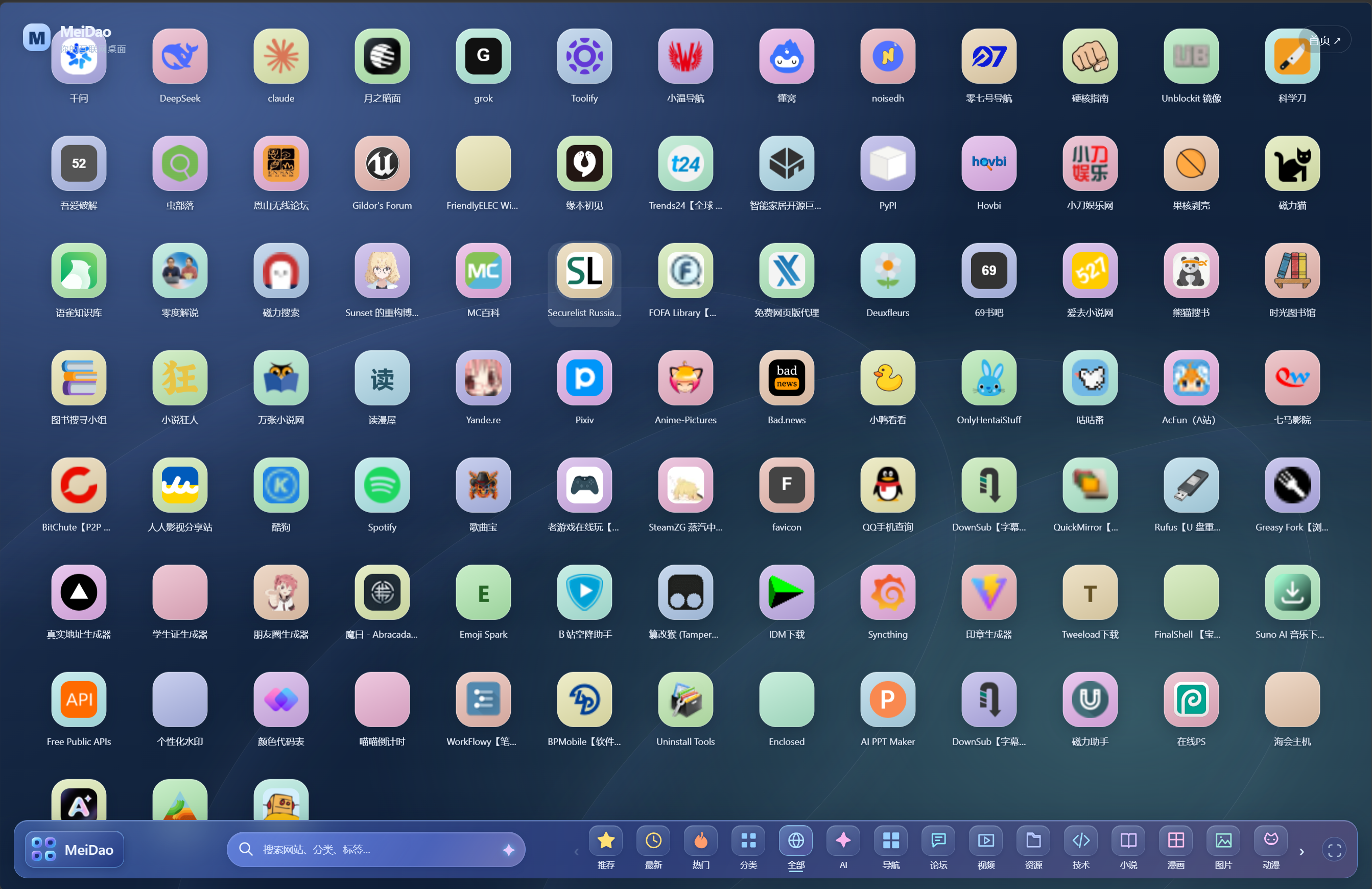Viewport: 1372px width, 889px height.
Task: Open the 技术 code tab
Action: (1081, 849)
